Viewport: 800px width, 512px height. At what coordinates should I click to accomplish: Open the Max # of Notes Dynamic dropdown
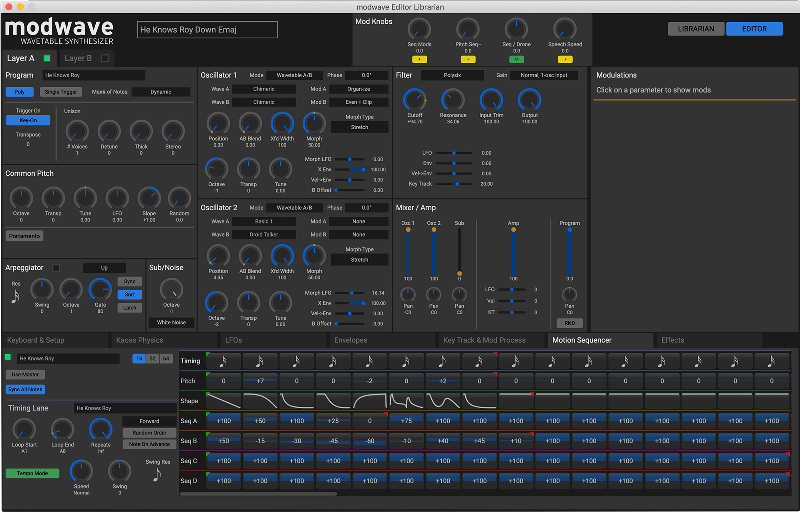pos(161,92)
